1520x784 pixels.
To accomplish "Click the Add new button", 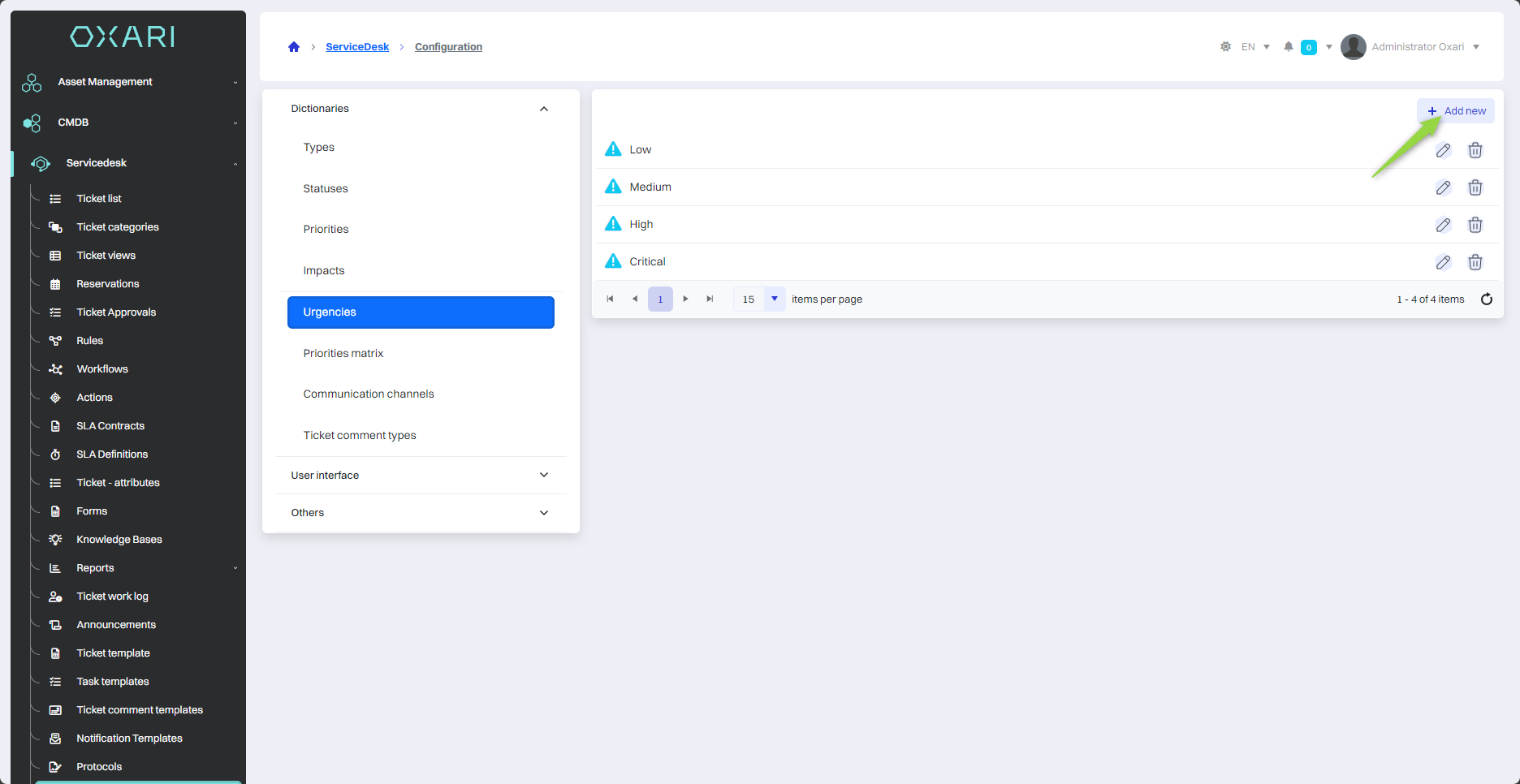I will pos(1457,111).
